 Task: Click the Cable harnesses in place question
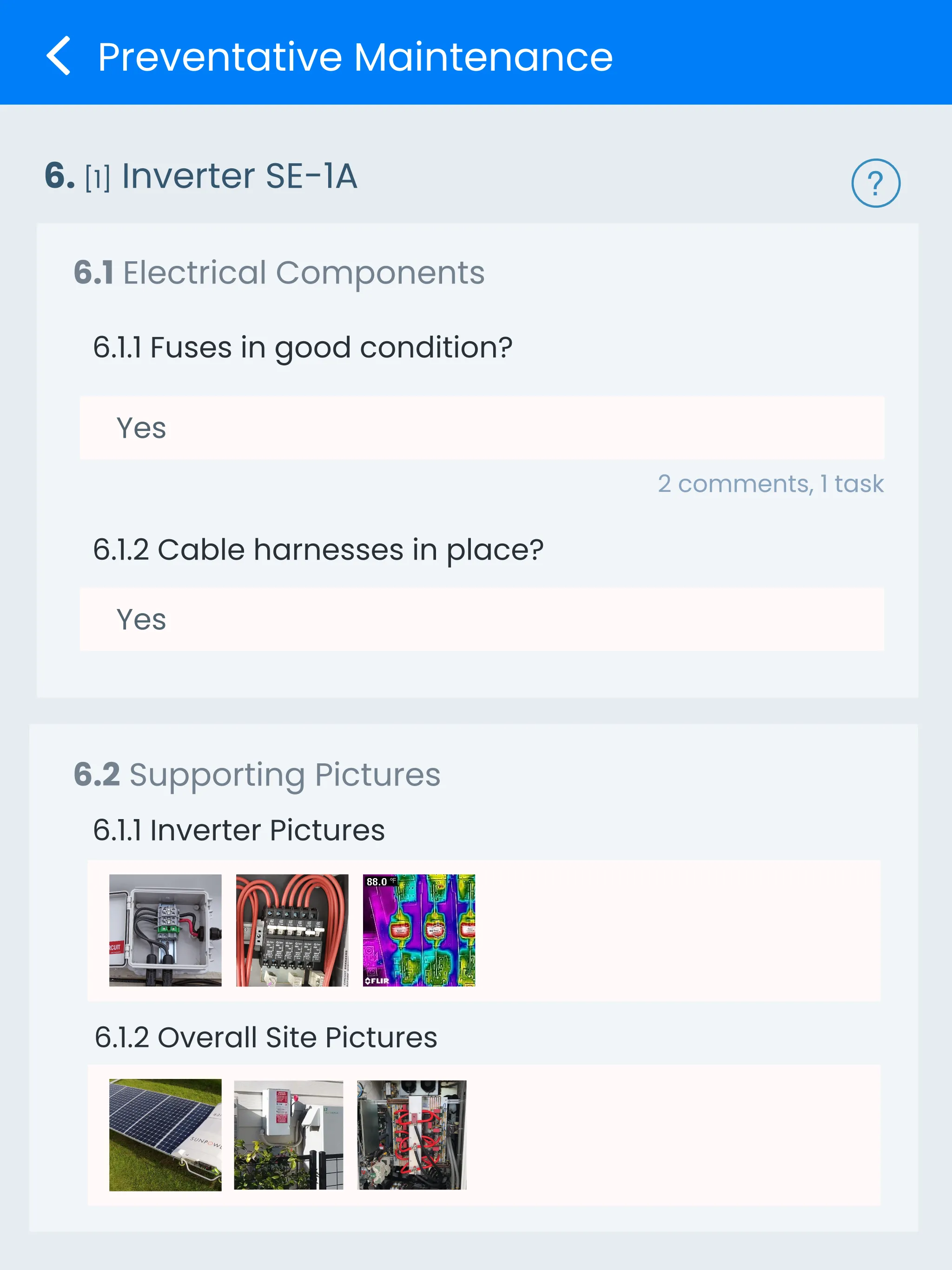[x=318, y=549]
